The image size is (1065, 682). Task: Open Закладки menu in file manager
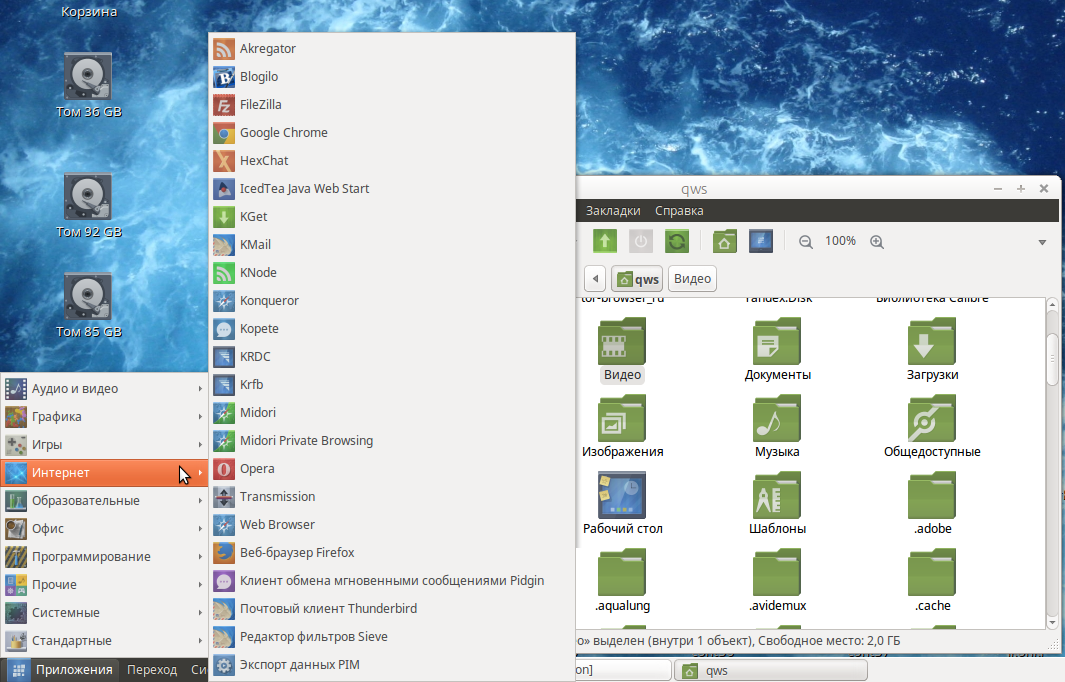613,211
